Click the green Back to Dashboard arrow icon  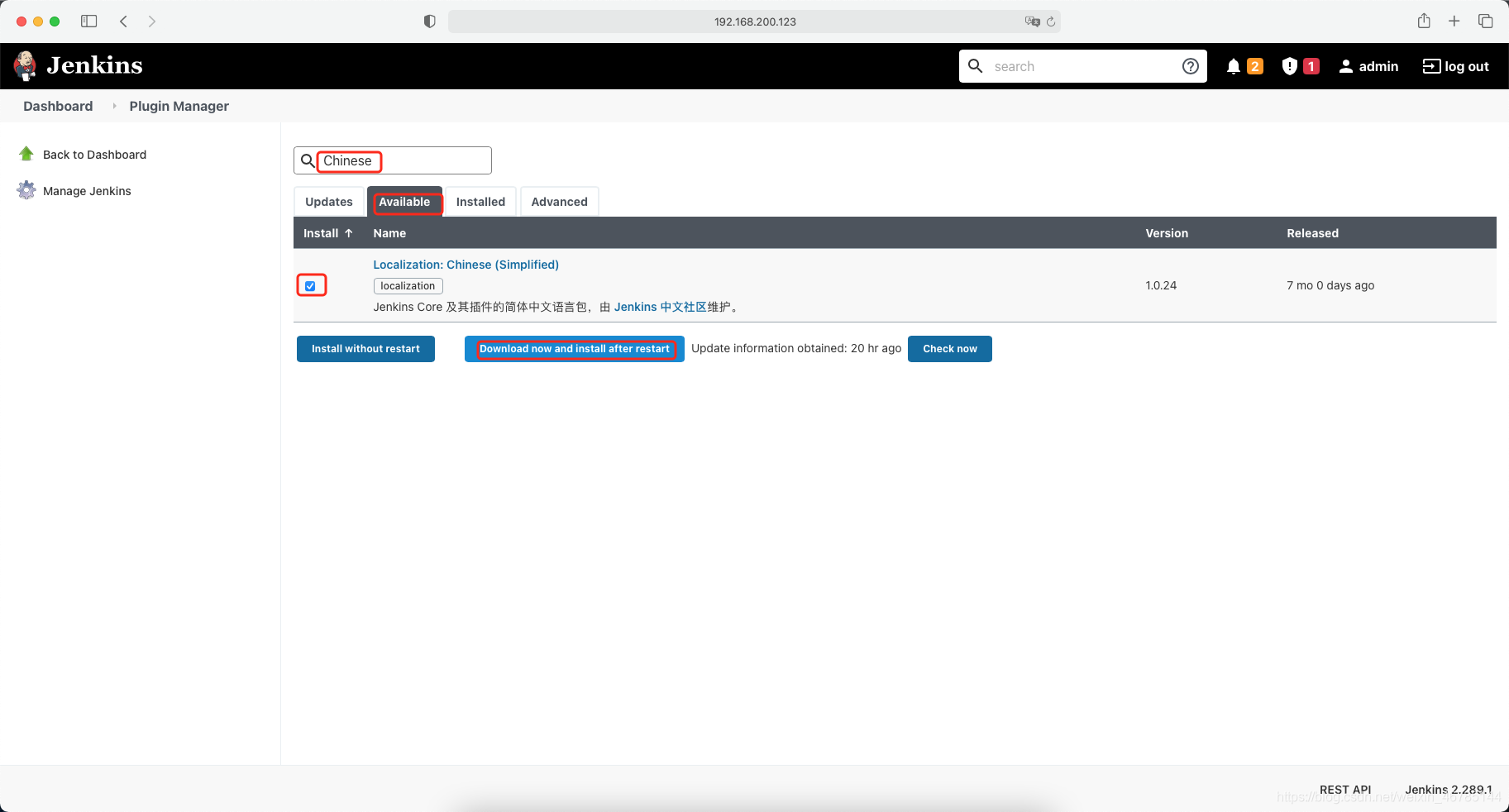pyautogui.click(x=26, y=154)
